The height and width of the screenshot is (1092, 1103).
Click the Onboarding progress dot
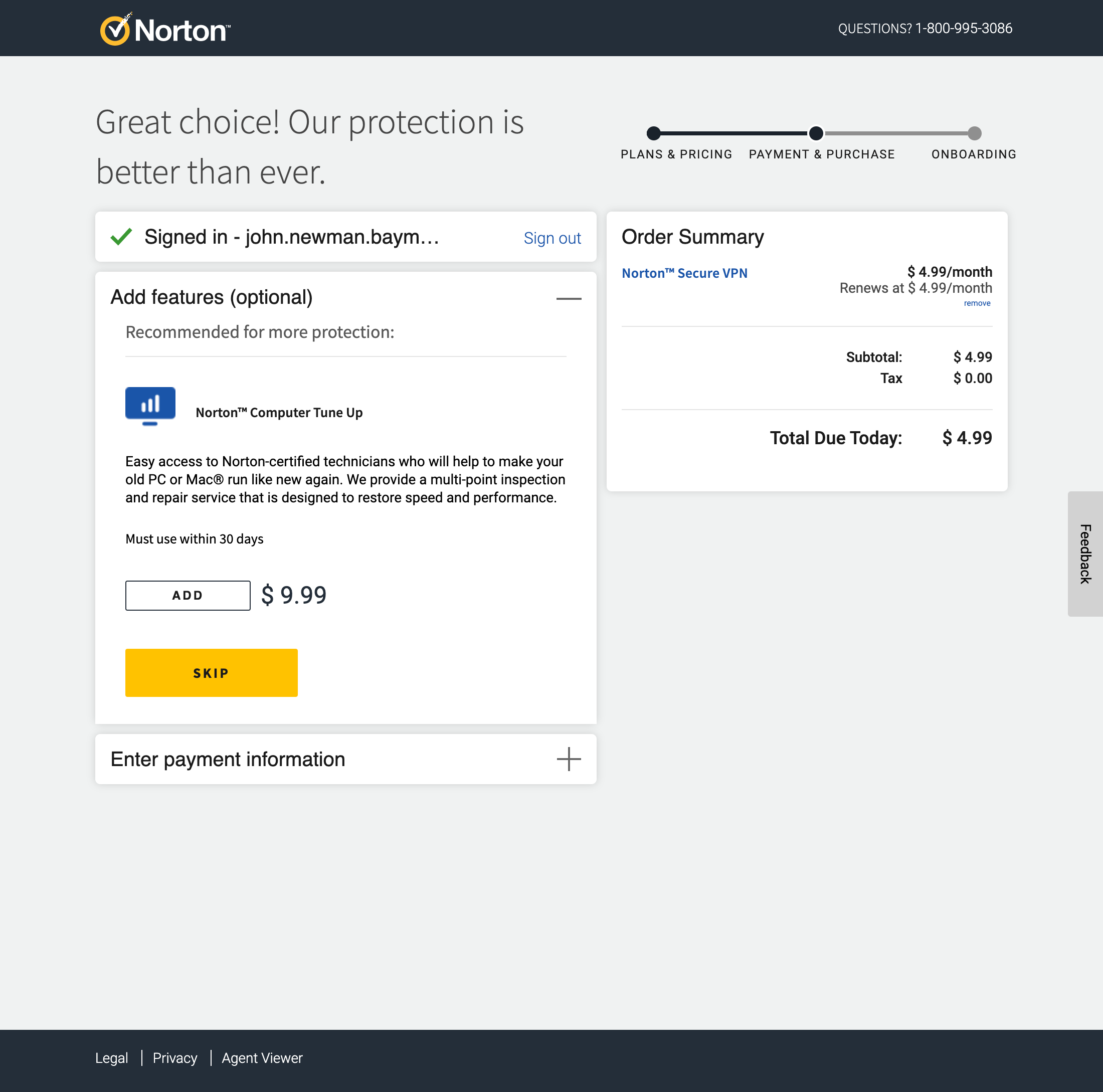974,133
